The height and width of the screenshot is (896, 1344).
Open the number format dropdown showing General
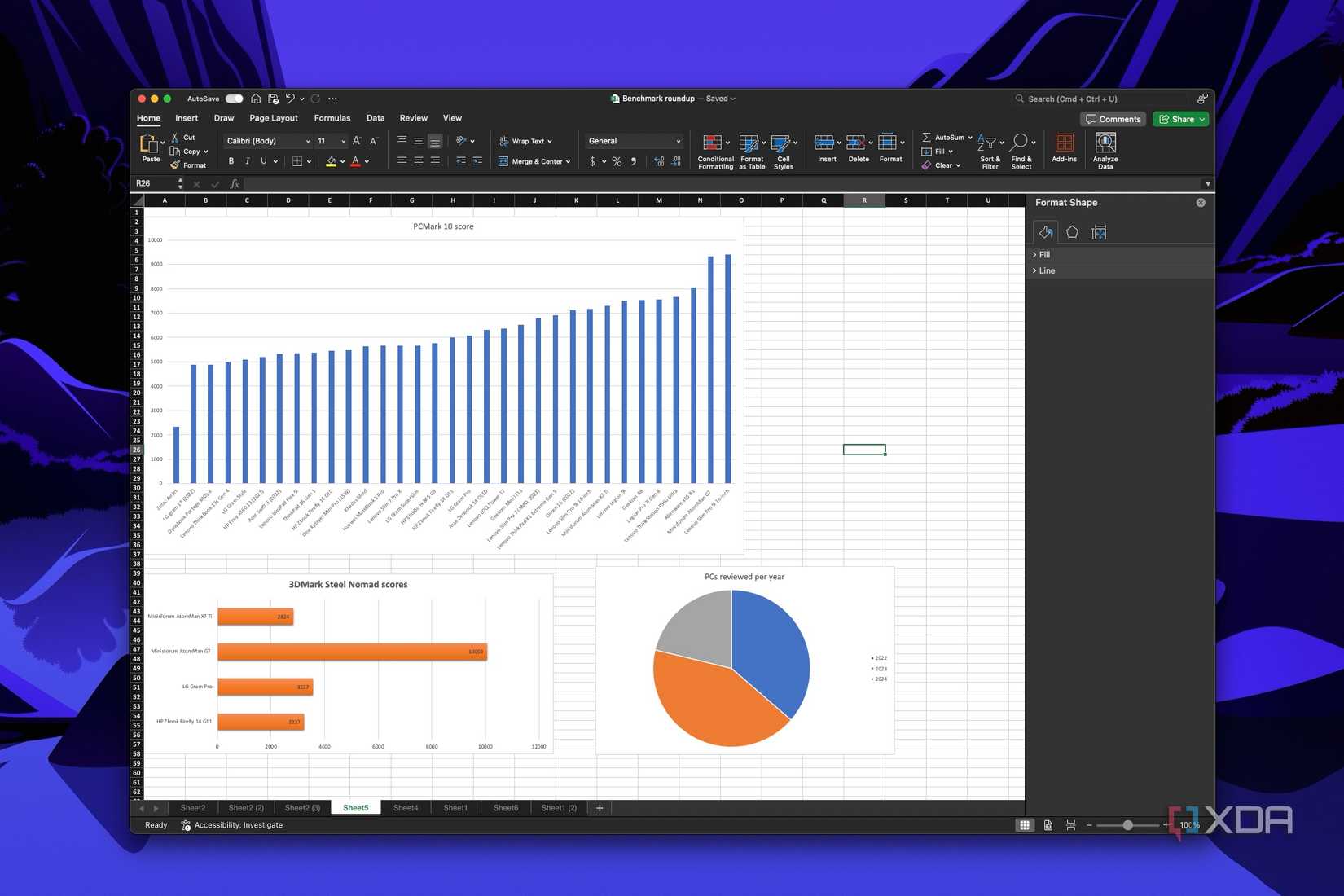tap(633, 140)
